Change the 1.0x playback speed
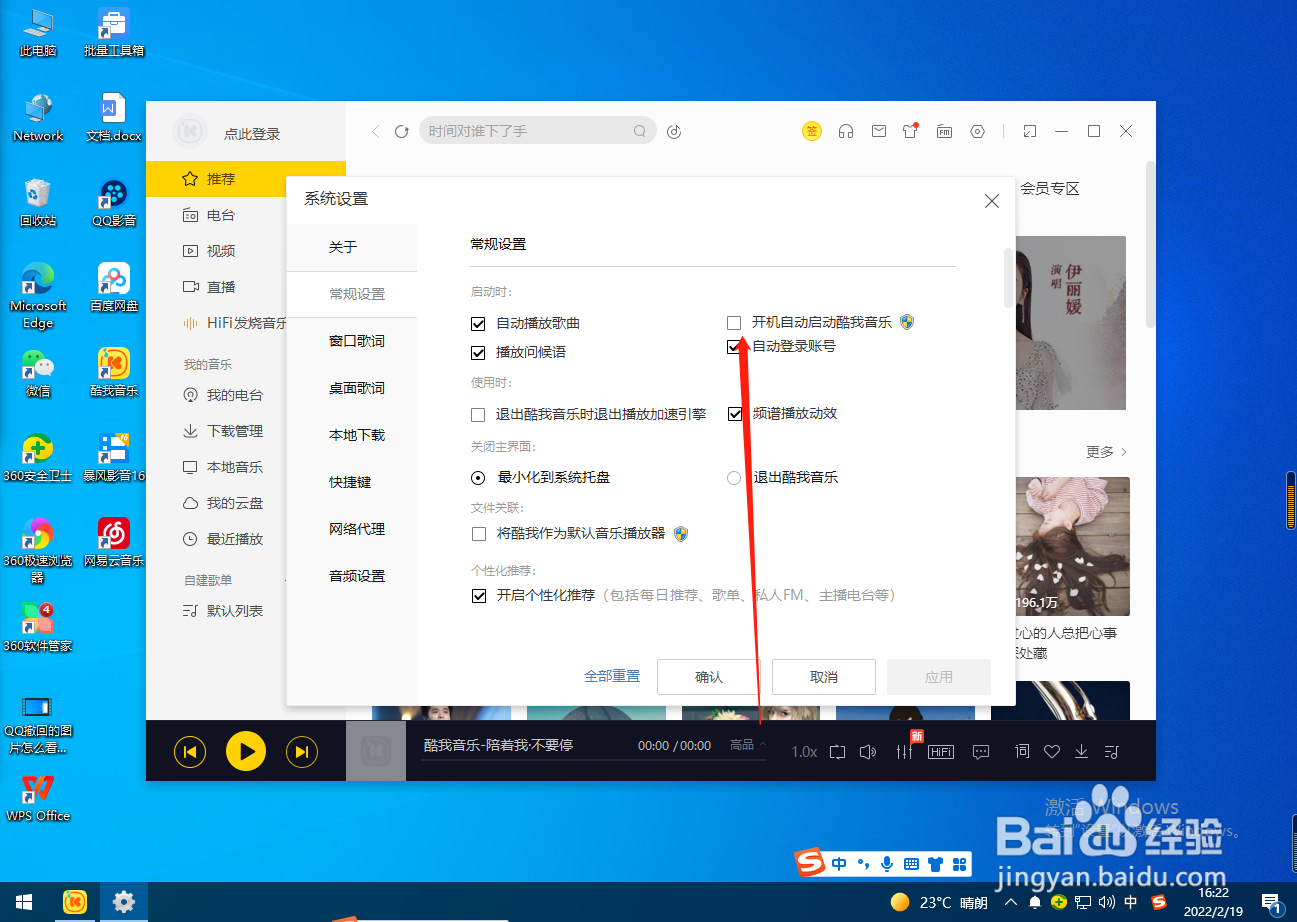The image size is (1297, 922). 804,752
